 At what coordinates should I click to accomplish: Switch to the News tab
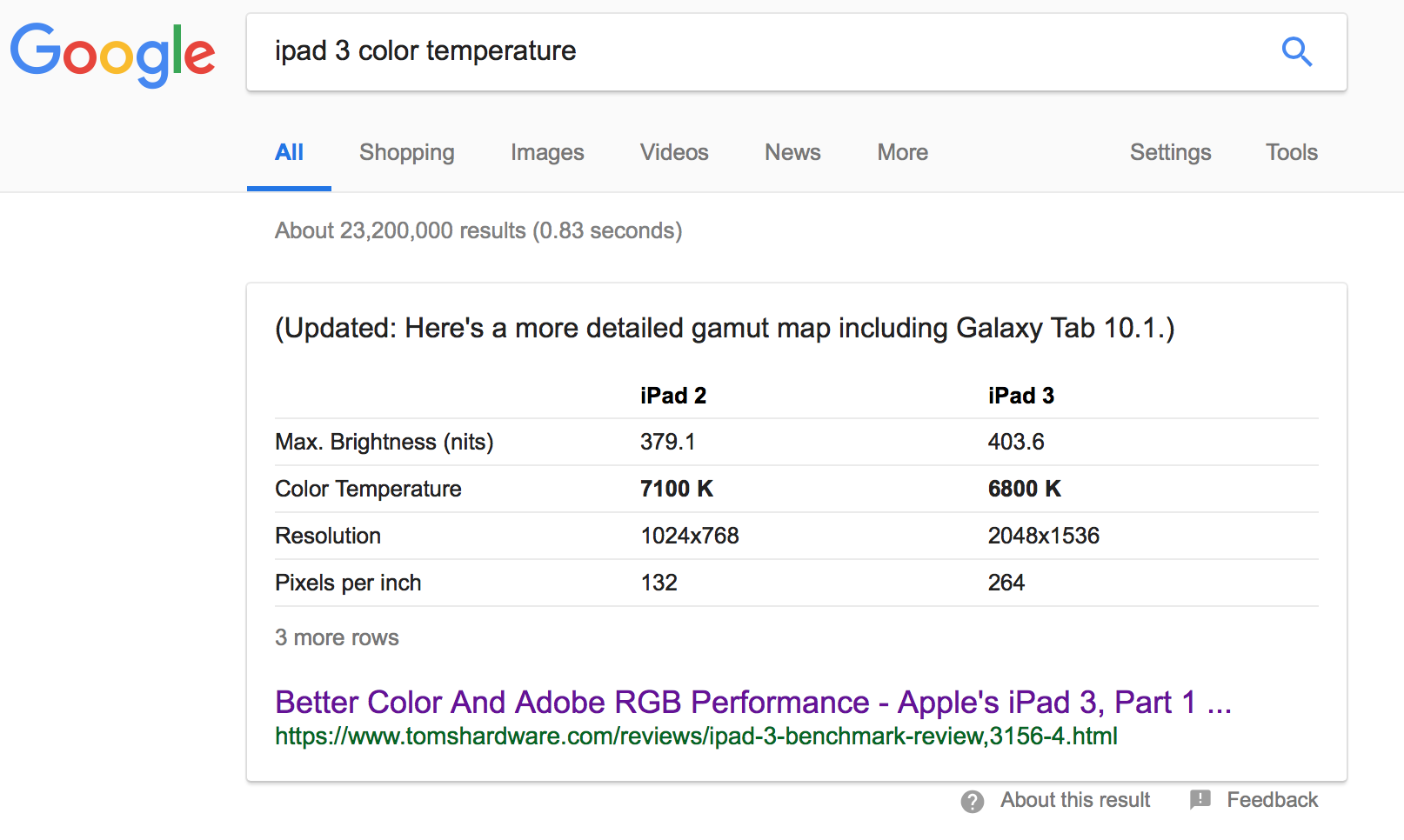[x=792, y=153]
